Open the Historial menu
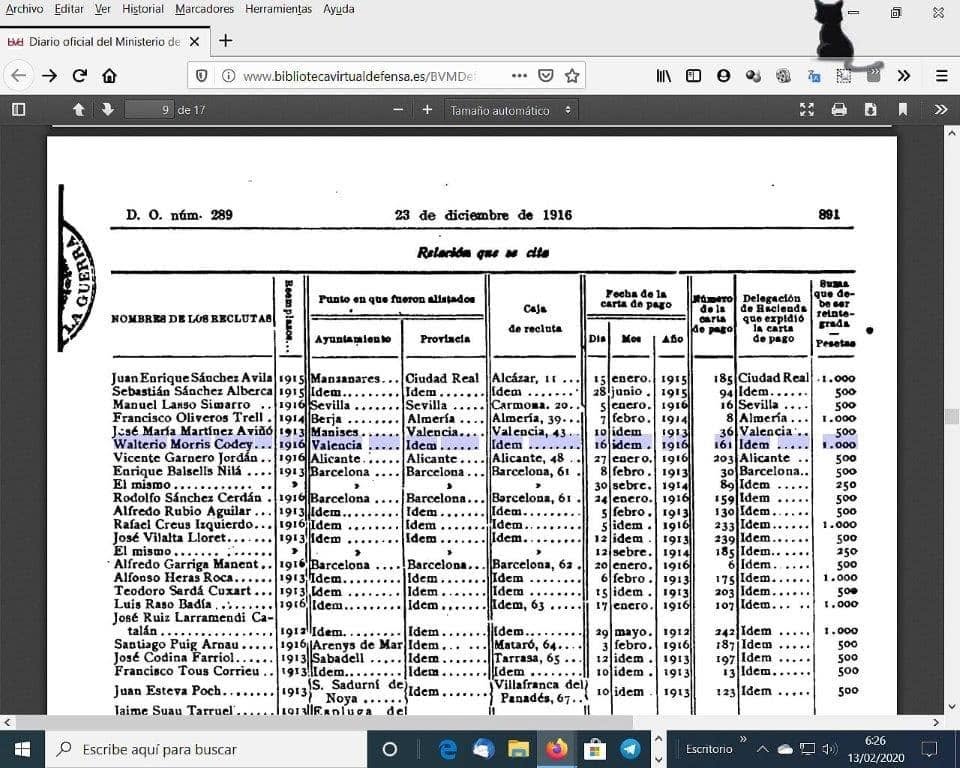 [143, 9]
